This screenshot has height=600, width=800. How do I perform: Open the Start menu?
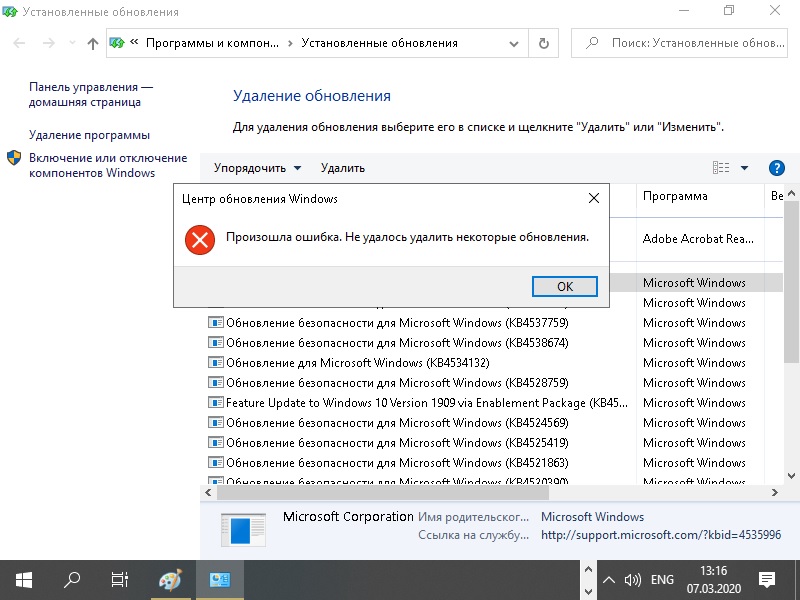tap(21, 580)
